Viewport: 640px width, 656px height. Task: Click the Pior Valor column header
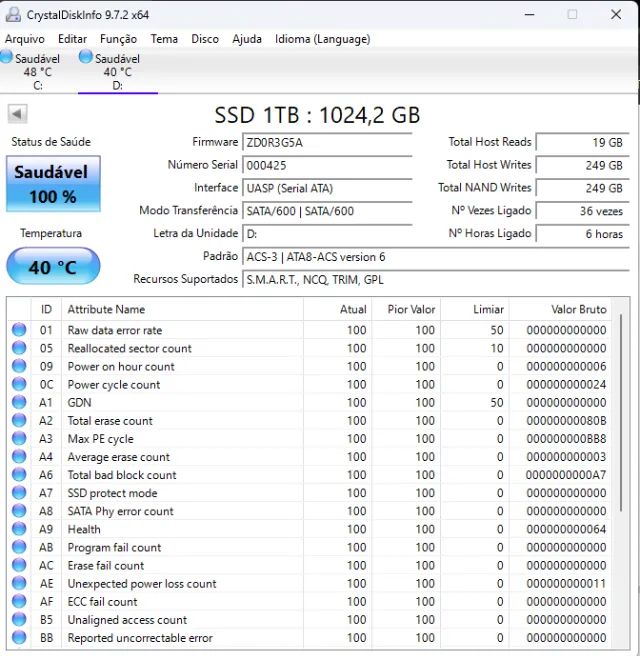tap(406, 309)
